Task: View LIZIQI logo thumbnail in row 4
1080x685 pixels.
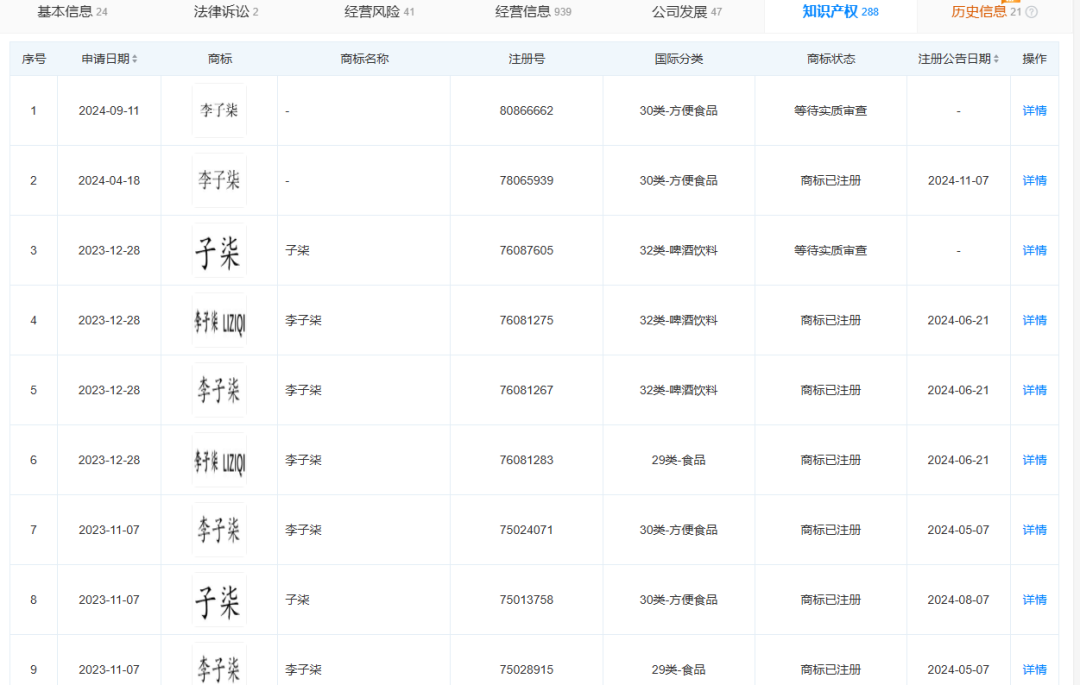Action: pyautogui.click(x=219, y=321)
